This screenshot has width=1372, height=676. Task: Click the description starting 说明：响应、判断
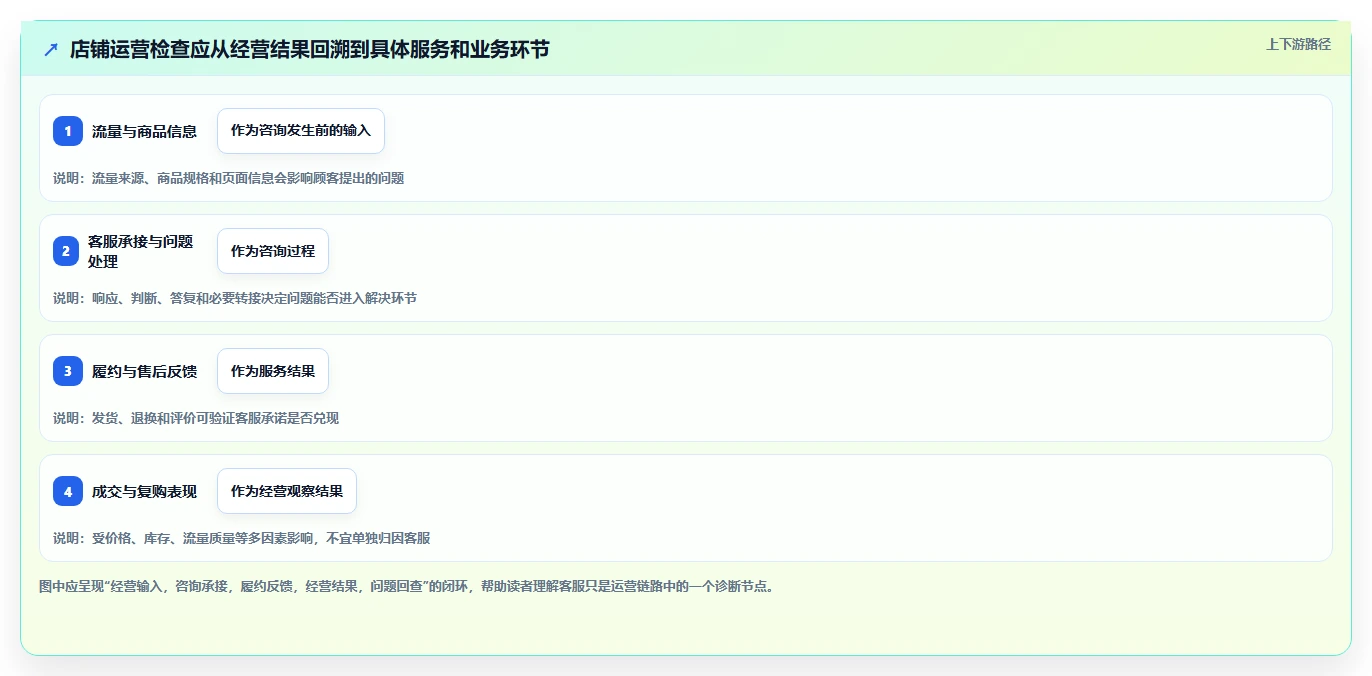[235, 298]
